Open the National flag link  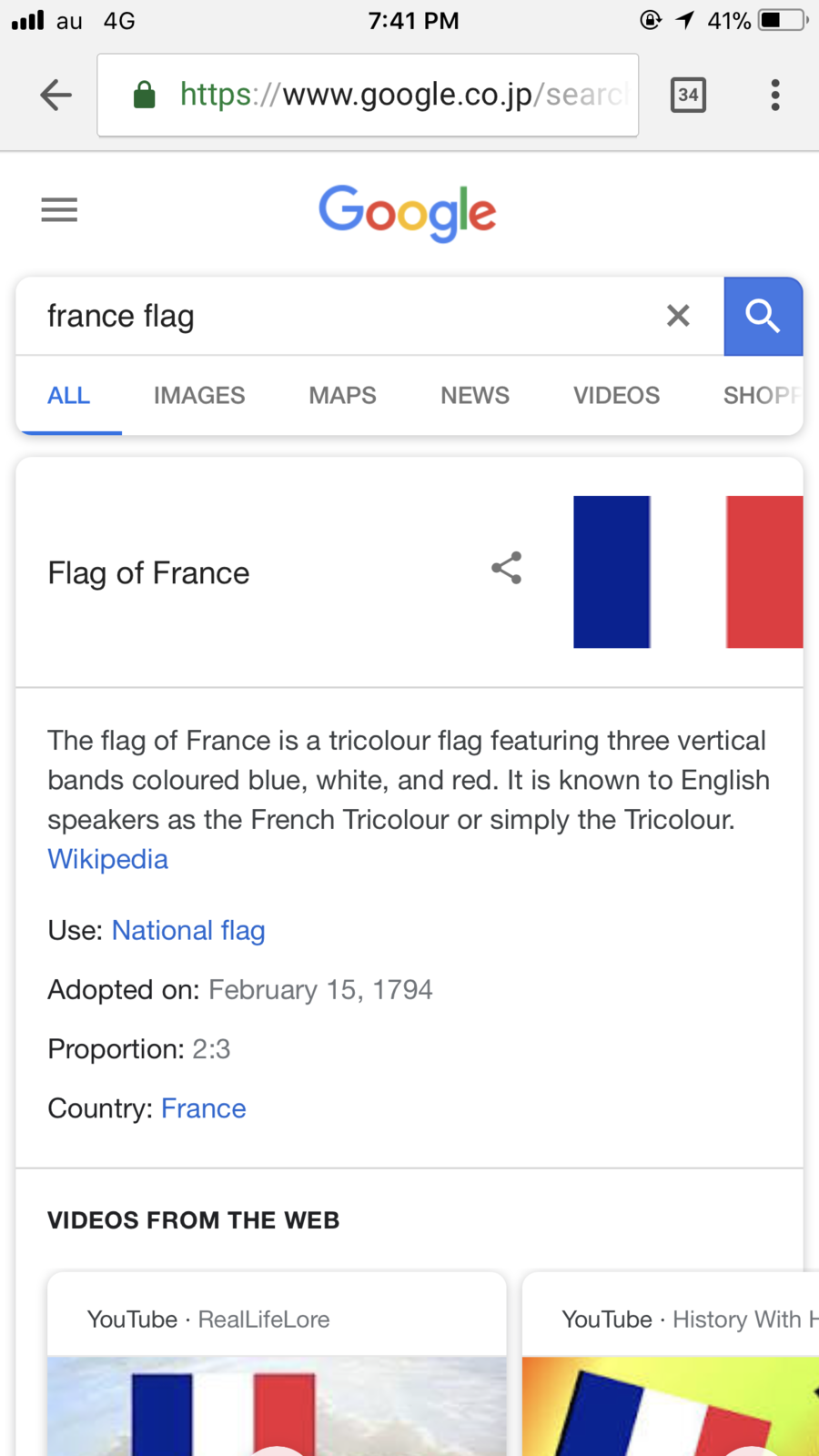[x=187, y=930]
